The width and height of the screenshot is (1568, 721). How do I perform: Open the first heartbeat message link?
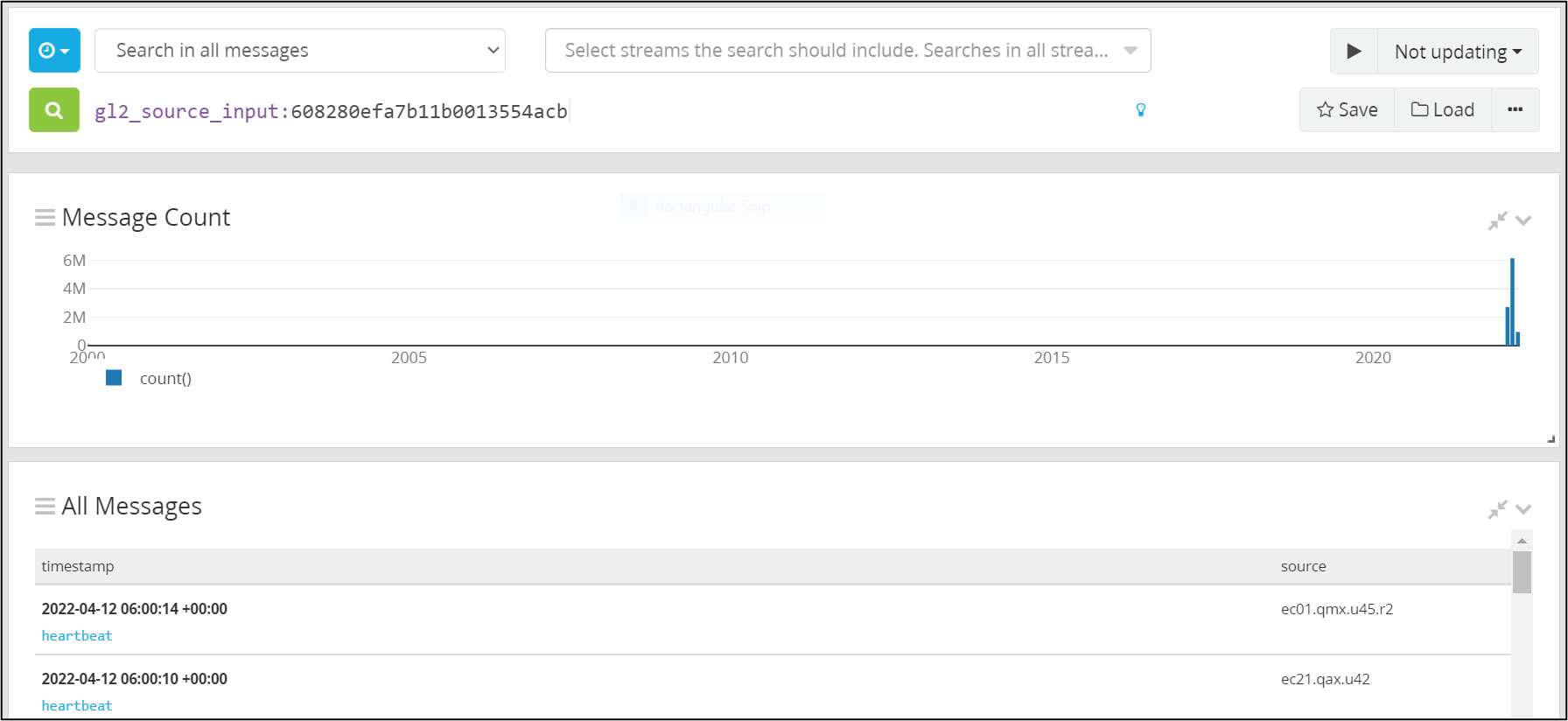(76, 635)
